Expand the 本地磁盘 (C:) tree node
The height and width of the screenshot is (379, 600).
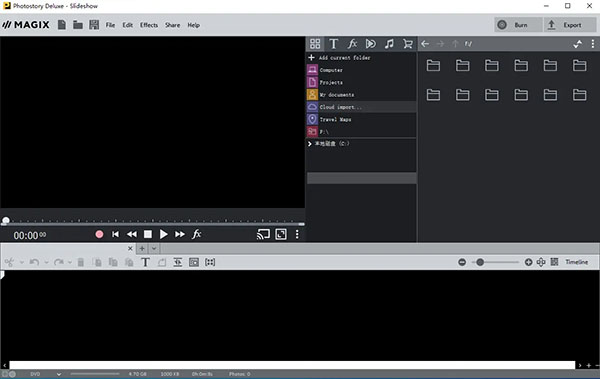click(x=310, y=144)
